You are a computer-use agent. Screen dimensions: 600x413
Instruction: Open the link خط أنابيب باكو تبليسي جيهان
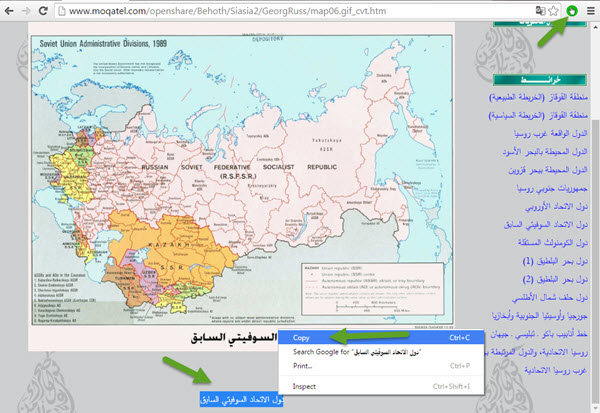click(539, 334)
